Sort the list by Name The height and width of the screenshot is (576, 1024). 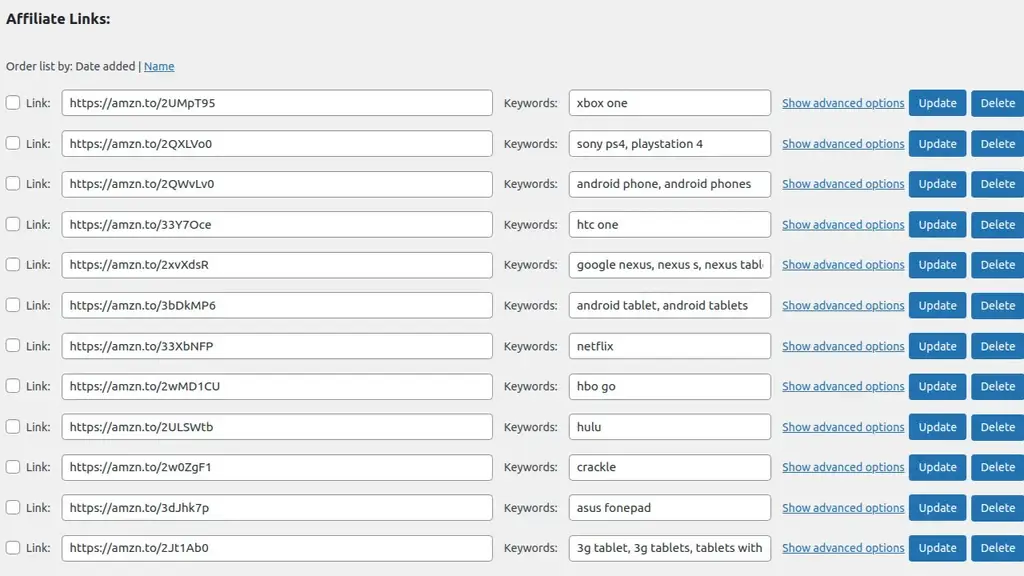(x=159, y=66)
